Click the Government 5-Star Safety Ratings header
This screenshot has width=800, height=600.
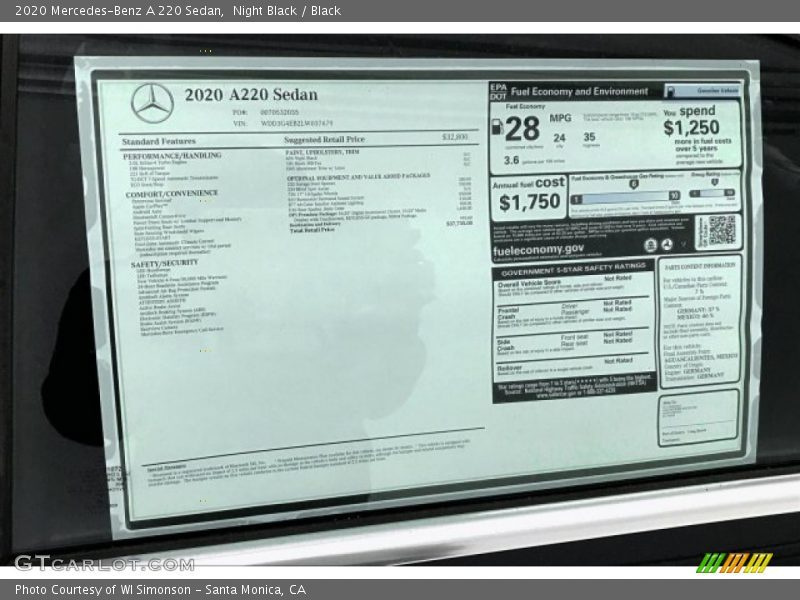click(x=573, y=270)
